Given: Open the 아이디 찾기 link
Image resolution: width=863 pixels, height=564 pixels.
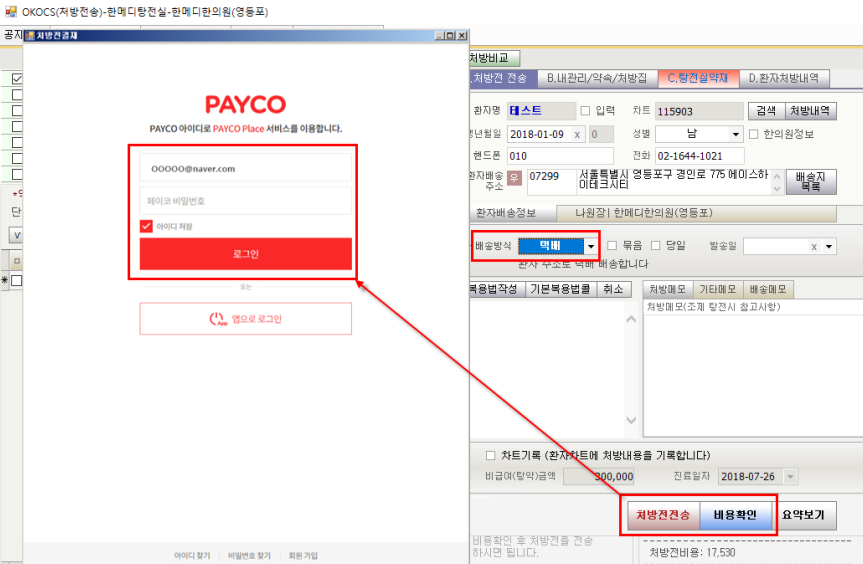Looking at the screenshot, I should (192, 556).
